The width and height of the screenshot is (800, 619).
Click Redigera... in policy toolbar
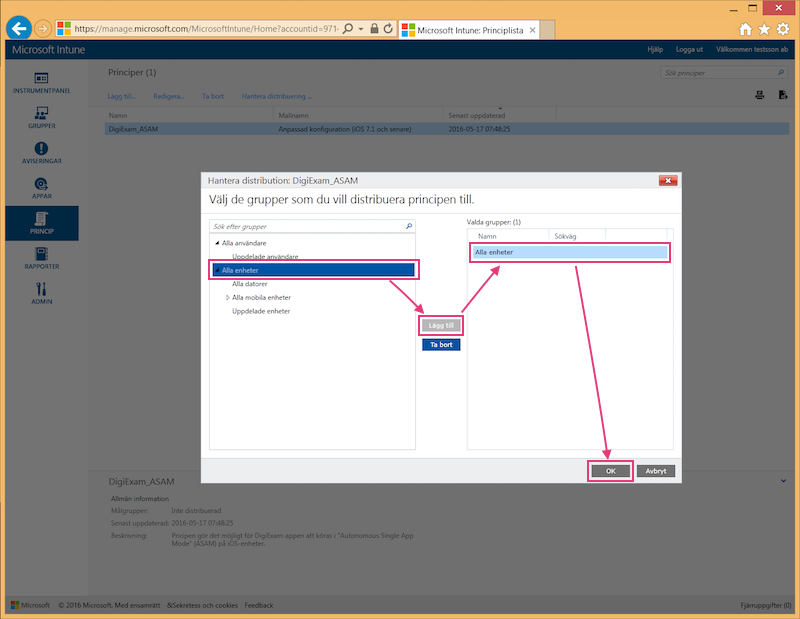point(169,96)
